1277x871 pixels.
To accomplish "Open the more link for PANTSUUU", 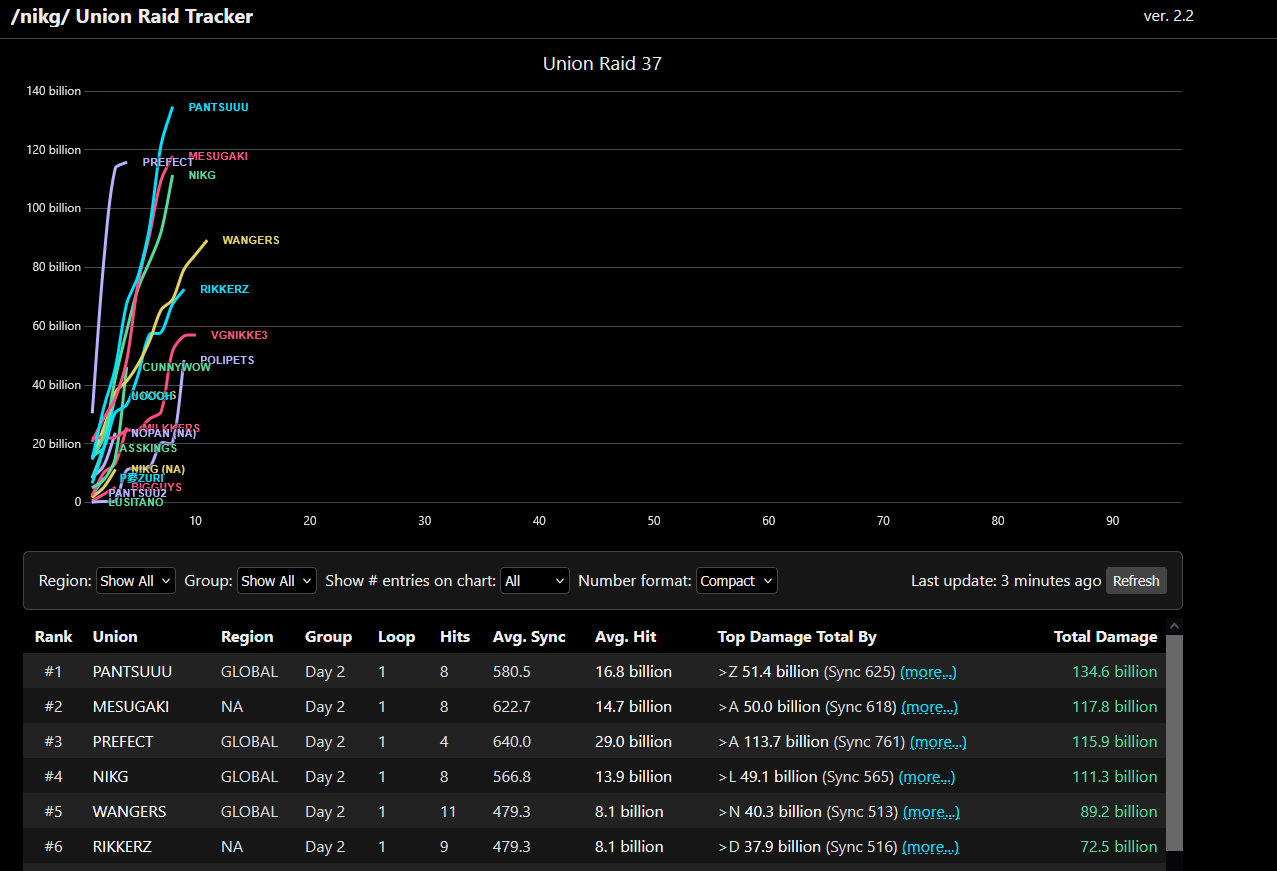I will point(929,672).
